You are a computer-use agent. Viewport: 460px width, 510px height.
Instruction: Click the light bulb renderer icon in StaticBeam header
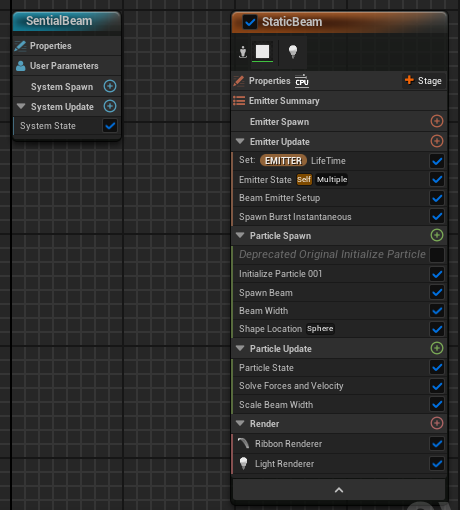point(293,52)
